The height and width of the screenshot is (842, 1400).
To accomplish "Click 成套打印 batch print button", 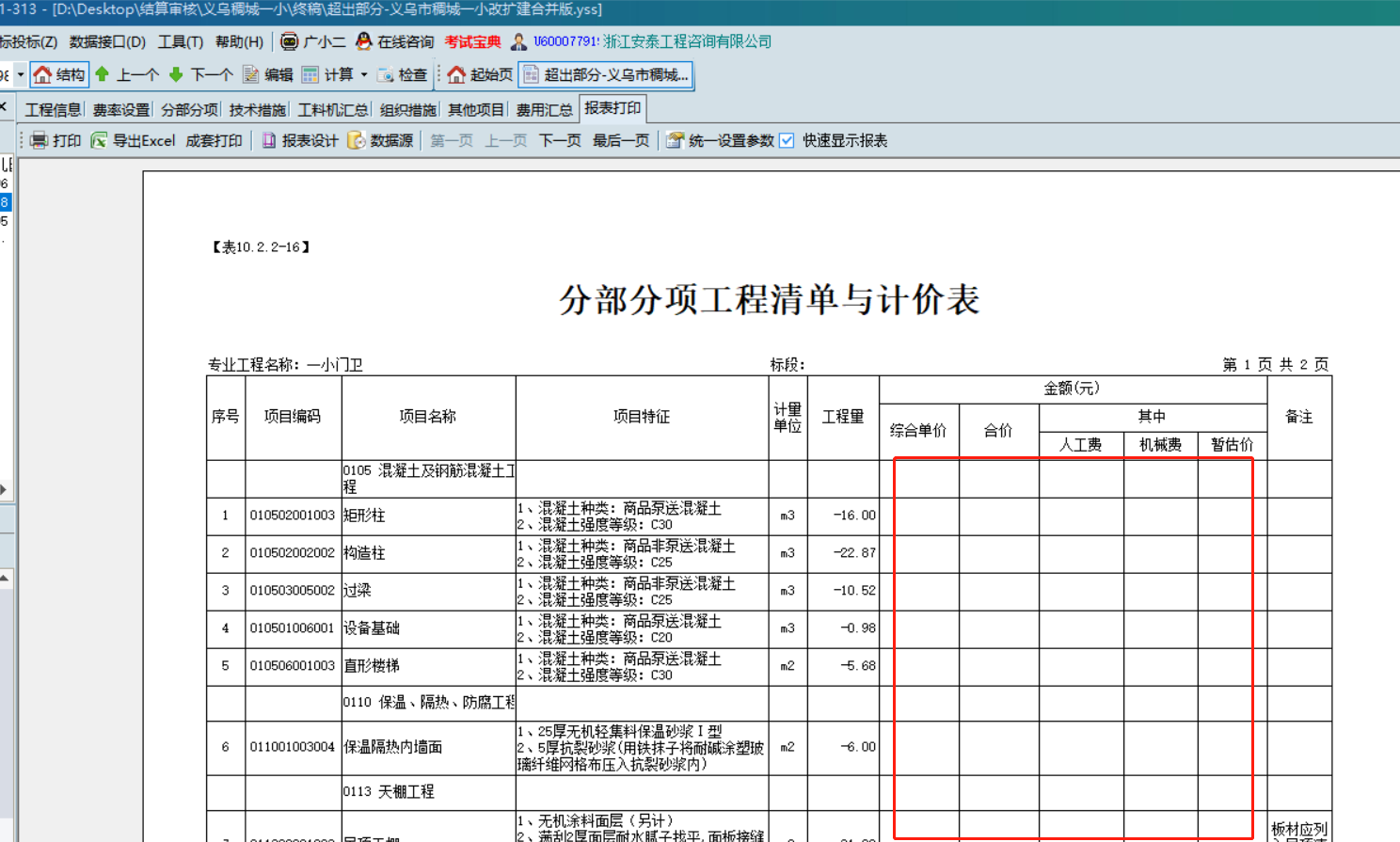I will (x=214, y=140).
